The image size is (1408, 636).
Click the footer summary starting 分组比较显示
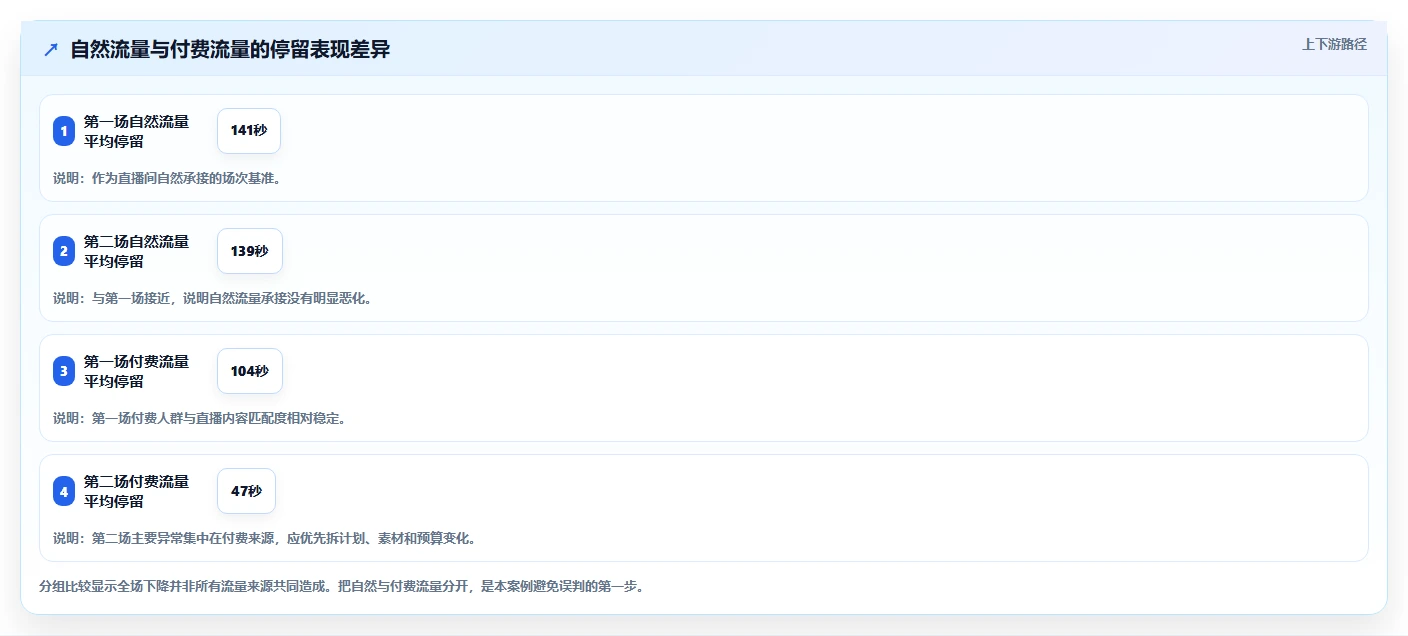[341, 586]
